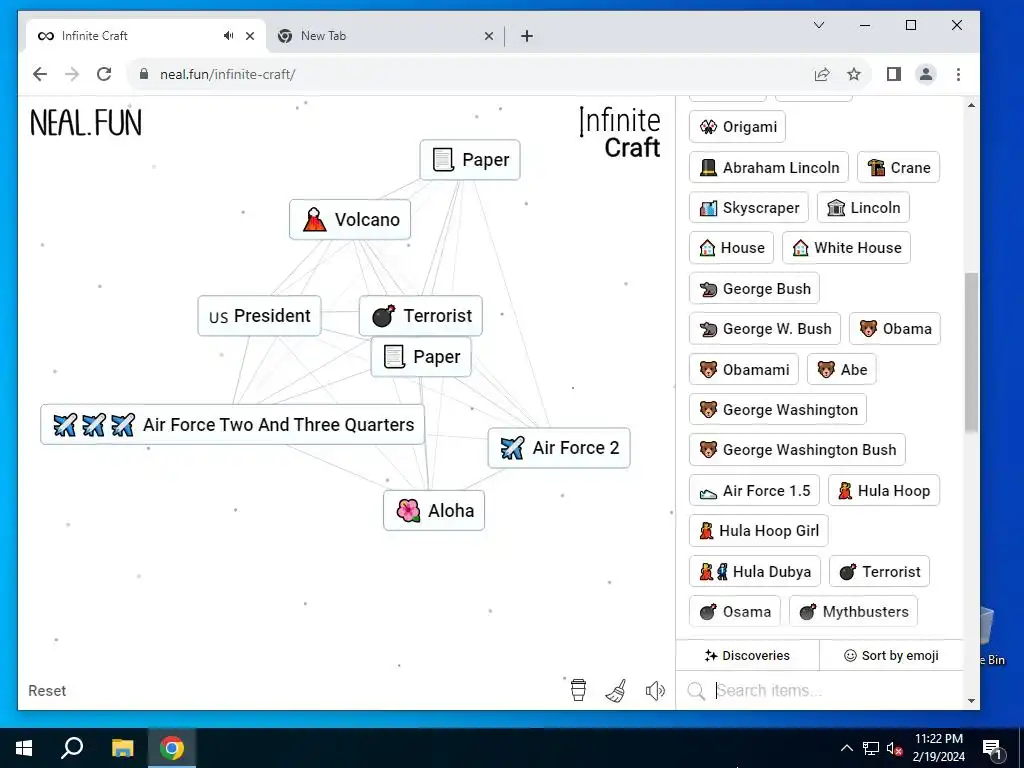The width and height of the screenshot is (1024, 768).
Task: Click the muted volume tray icon
Action: [x=894, y=748]
